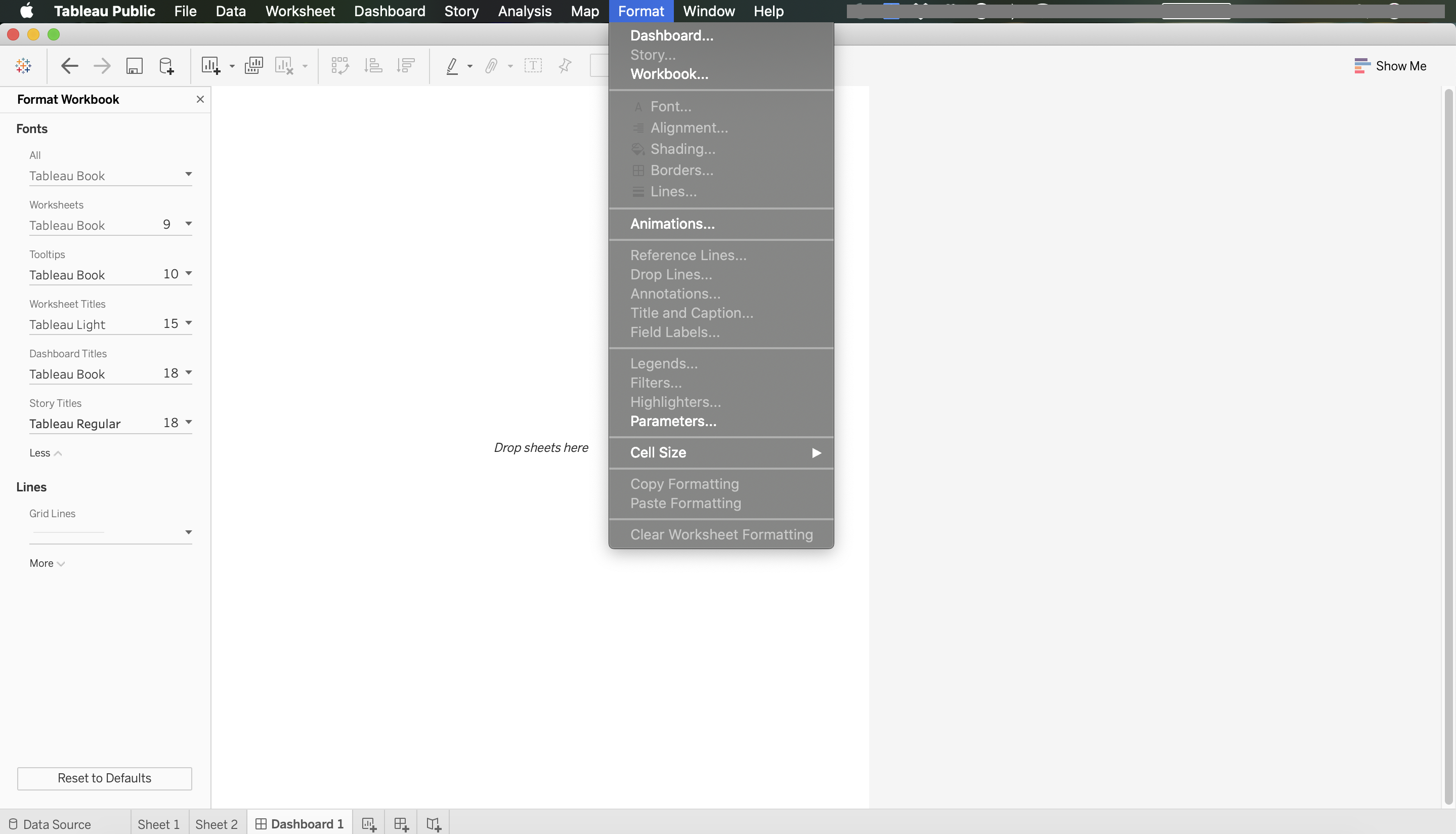1456x834 pixels.
Task: Click the duplicate sheet icon
Action: 253,66
